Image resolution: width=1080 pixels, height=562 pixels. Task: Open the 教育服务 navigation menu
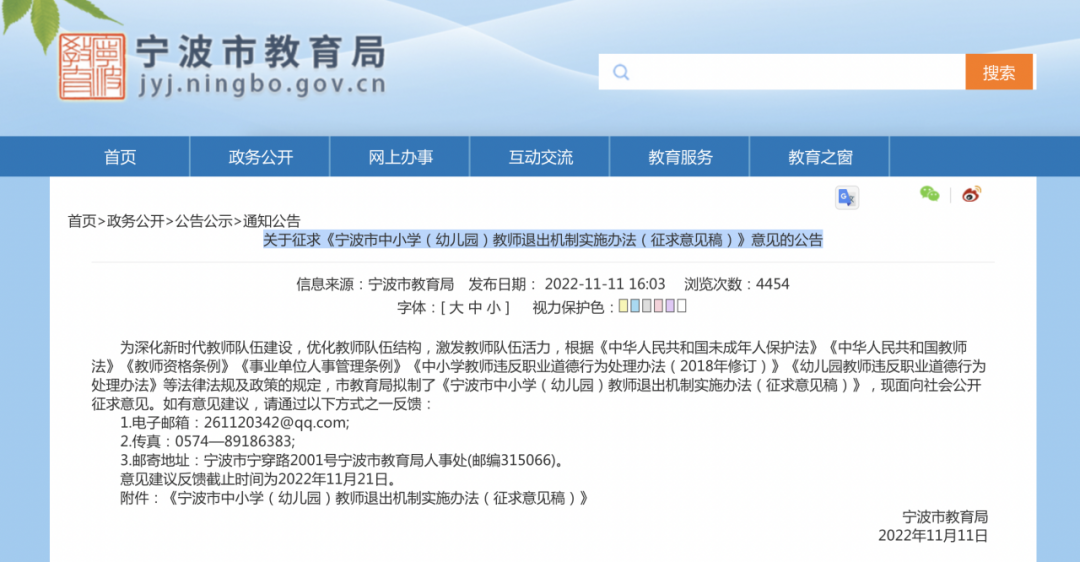tap(680, 157)
